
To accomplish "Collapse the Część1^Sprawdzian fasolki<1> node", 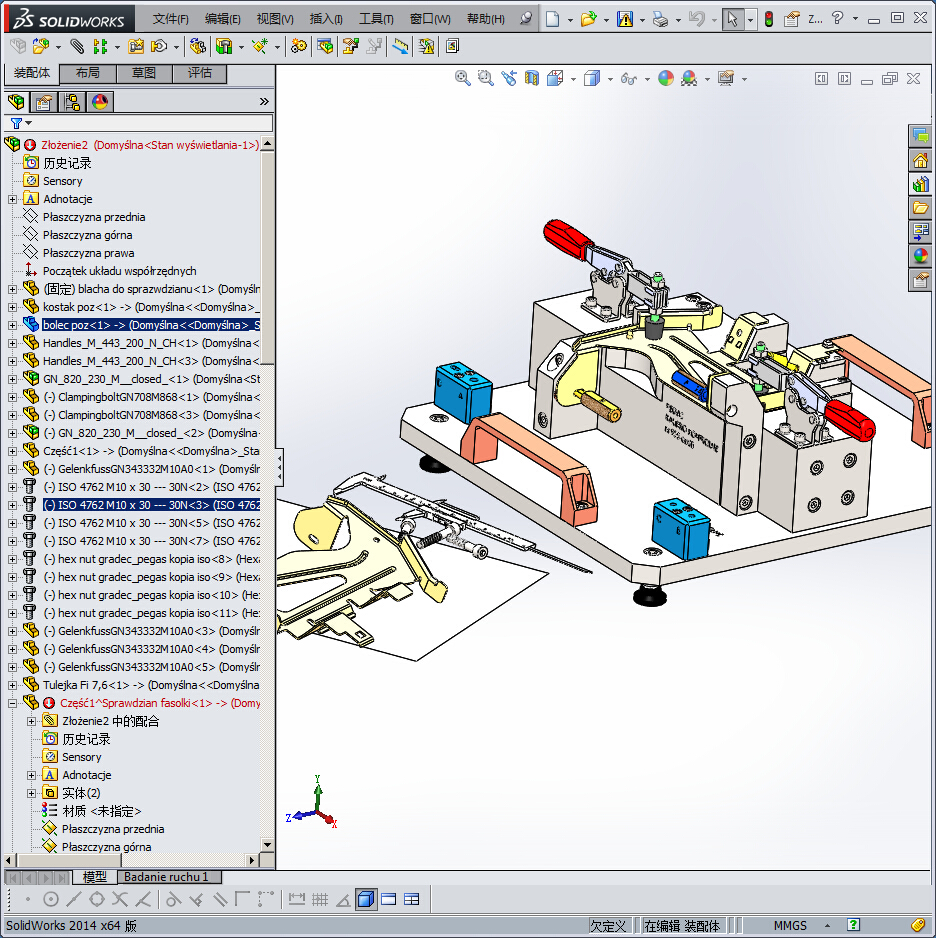I will coord(12,704).
